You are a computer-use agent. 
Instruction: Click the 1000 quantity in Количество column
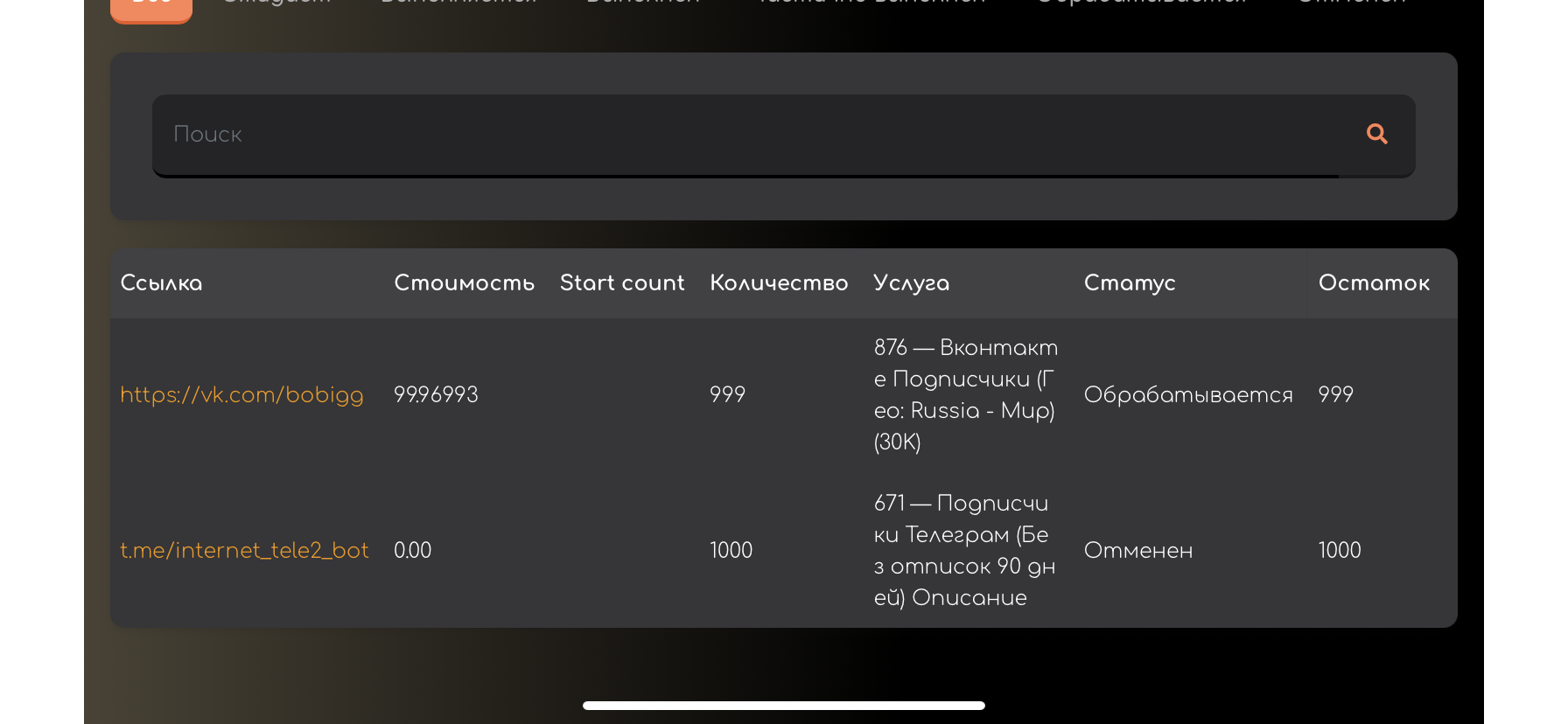tap(731, 550)
